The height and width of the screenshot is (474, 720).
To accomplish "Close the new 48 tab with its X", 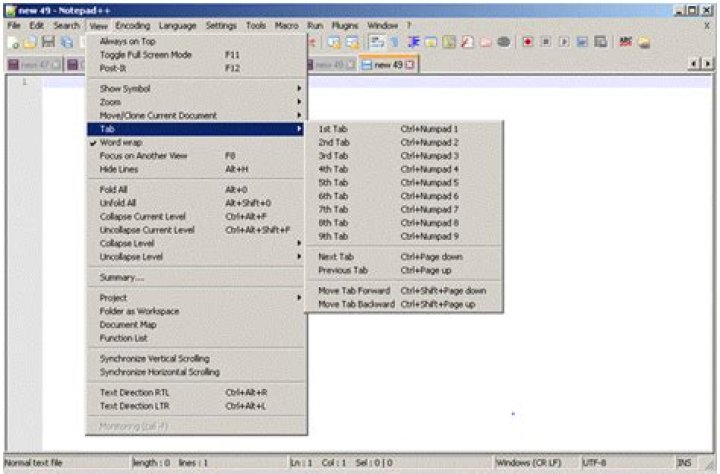I will pyautogui.click(x=351, y=65).
